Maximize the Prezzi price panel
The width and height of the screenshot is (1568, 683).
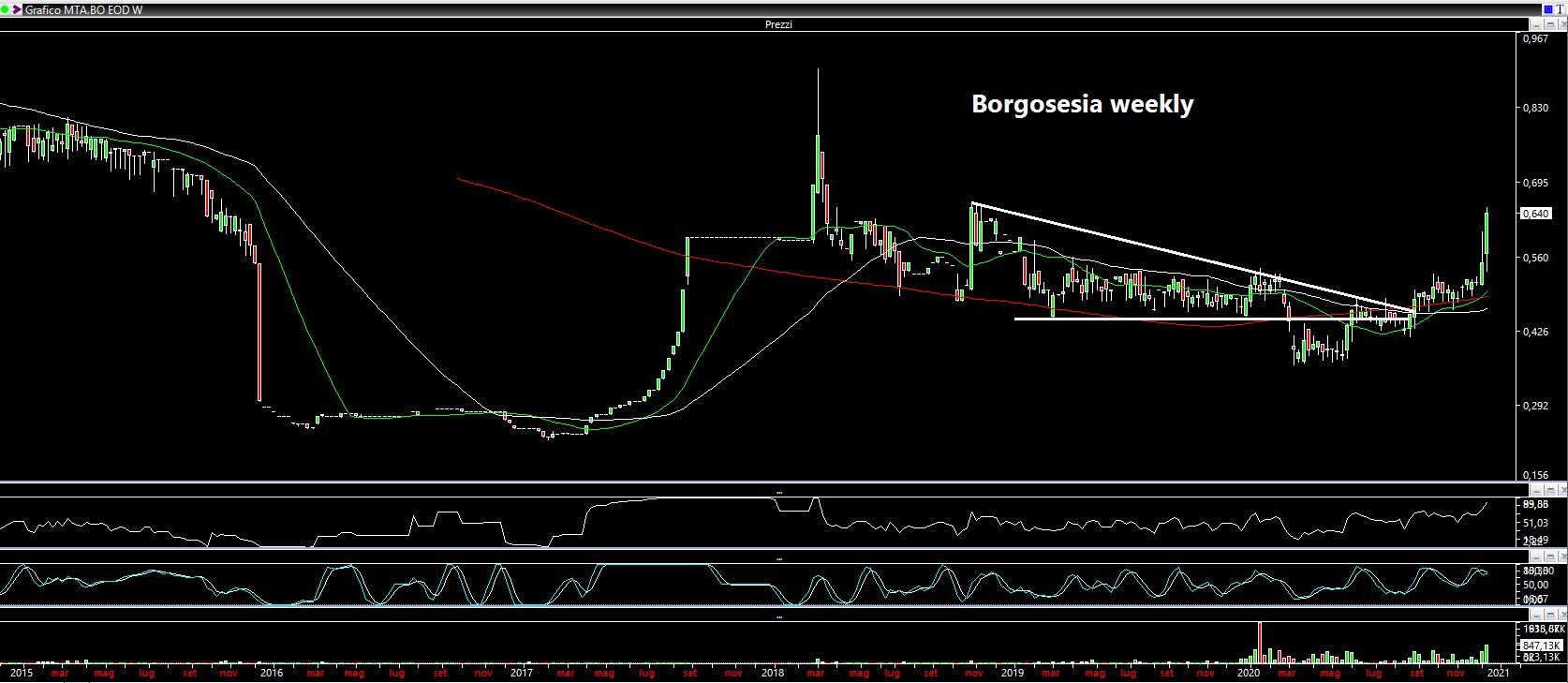pyautogui.click(x=1548, y=24)
